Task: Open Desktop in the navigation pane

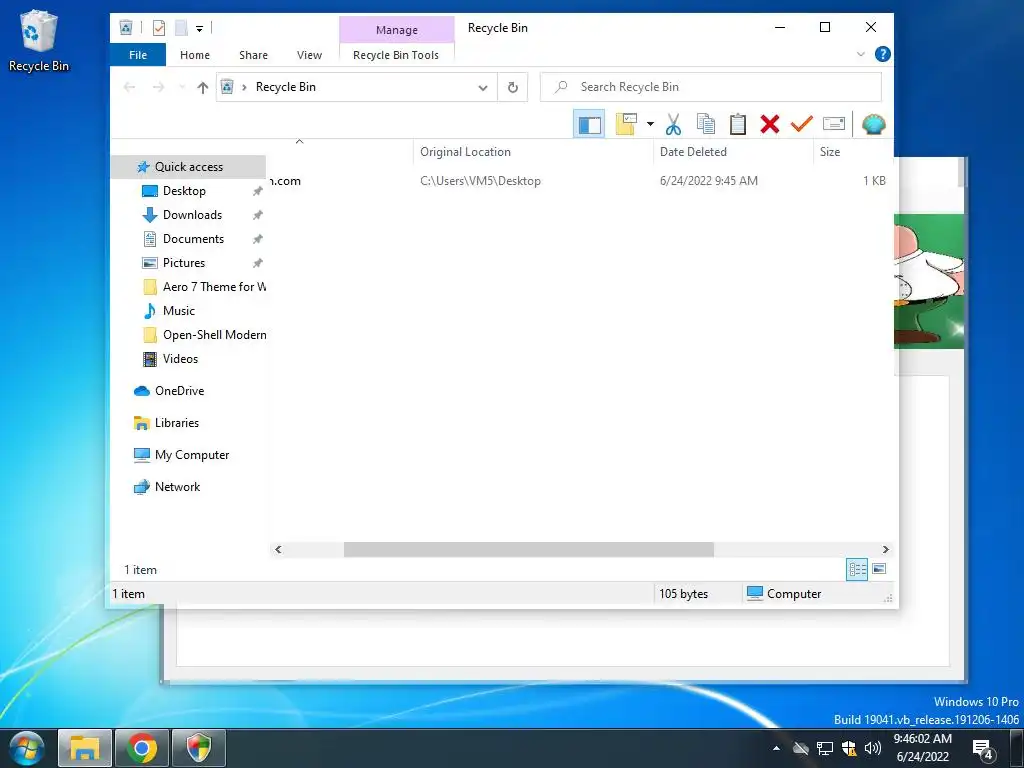Action: click(x=184, y=191)
